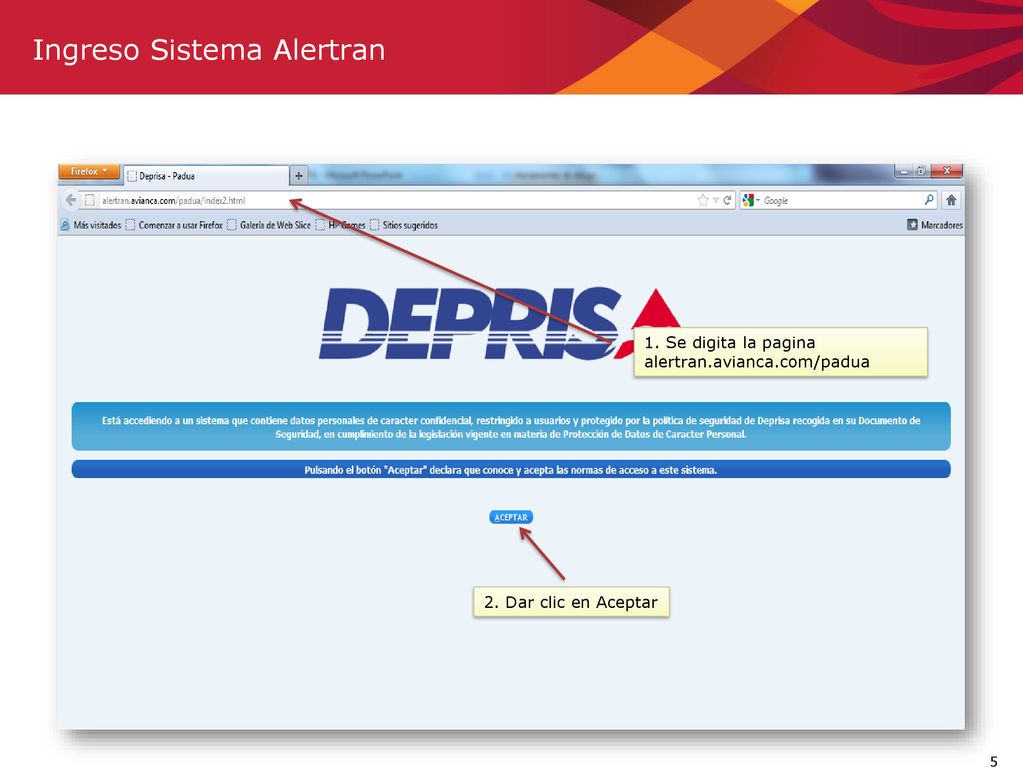Click the ACEPTAR button
The image size is (1023, 783).
tap(511, 517)
